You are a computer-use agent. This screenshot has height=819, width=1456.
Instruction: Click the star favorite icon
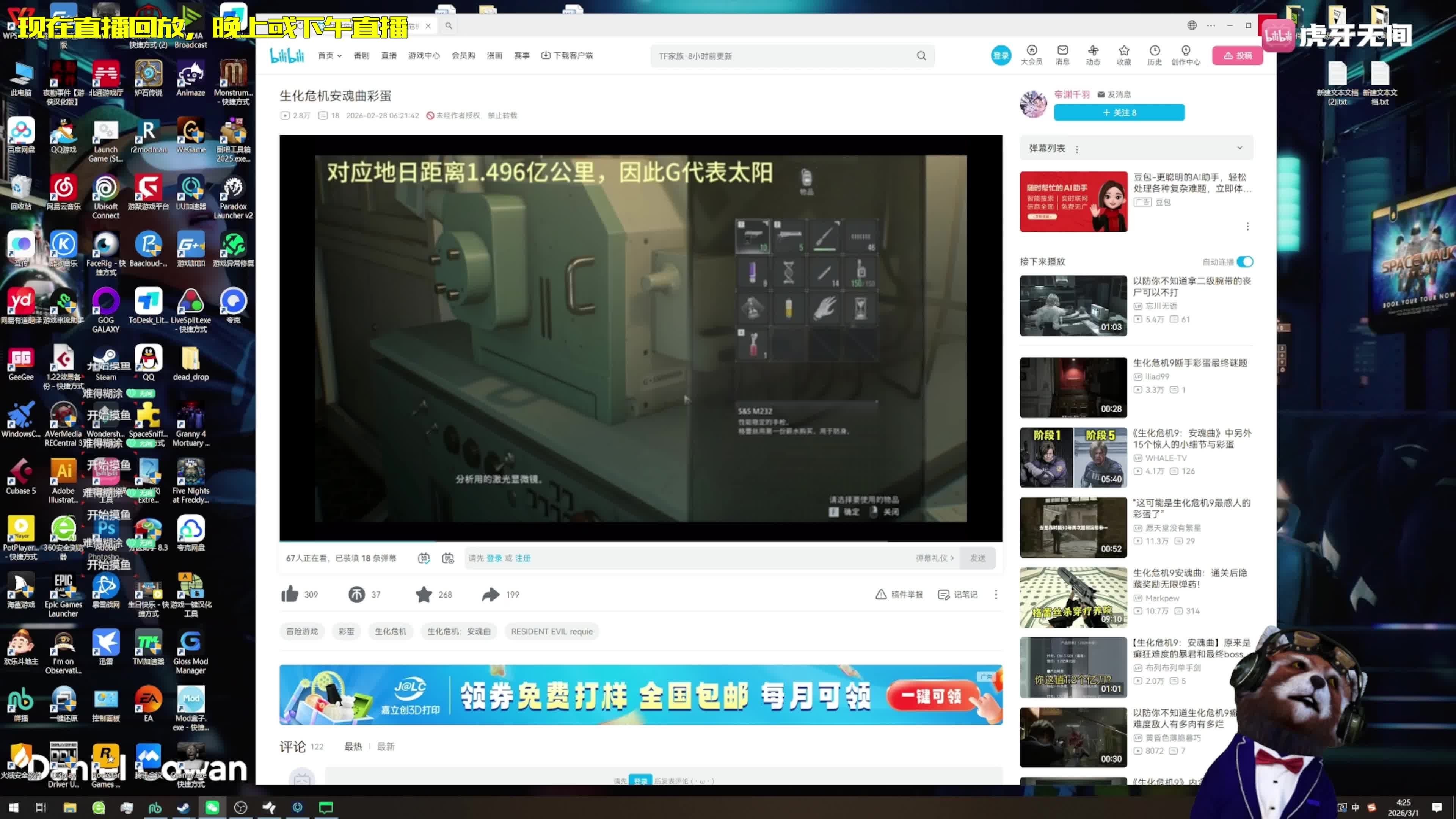pyautogui.click(x=424, y=594)
